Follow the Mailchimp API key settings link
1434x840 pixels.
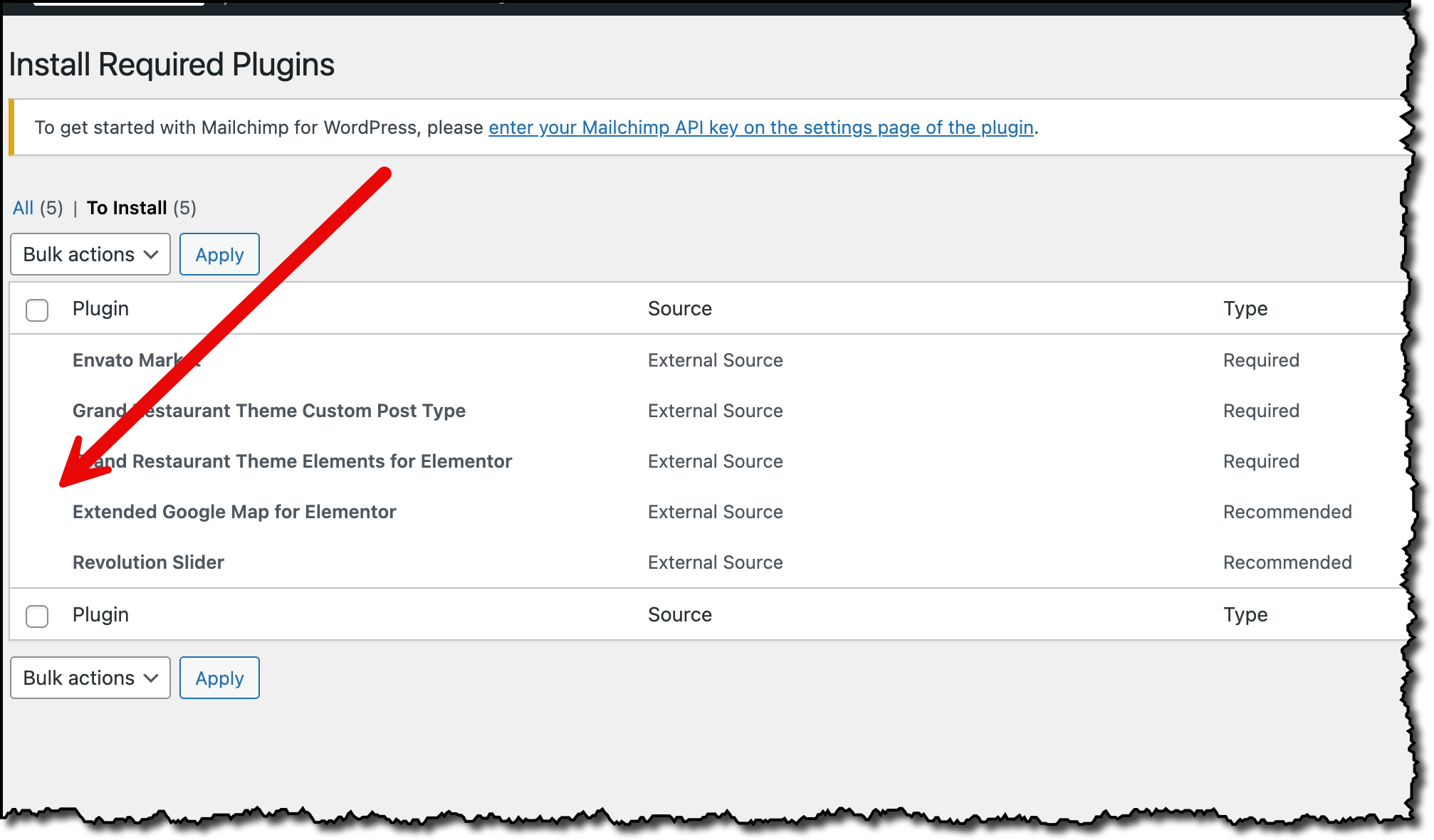click(760, 127)
